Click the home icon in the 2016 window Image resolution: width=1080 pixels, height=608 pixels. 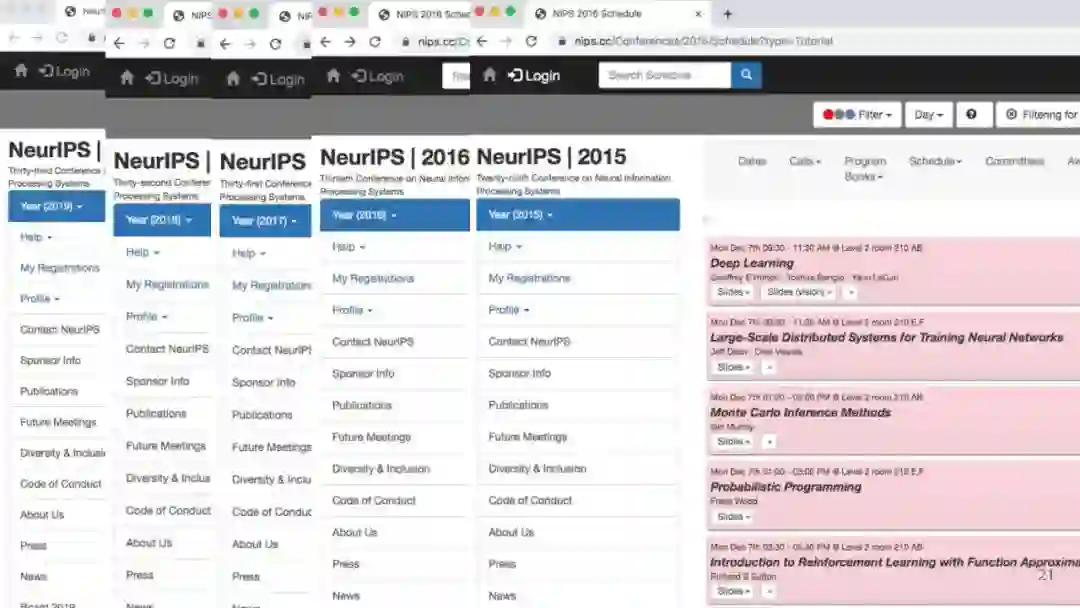coord(333,75)
